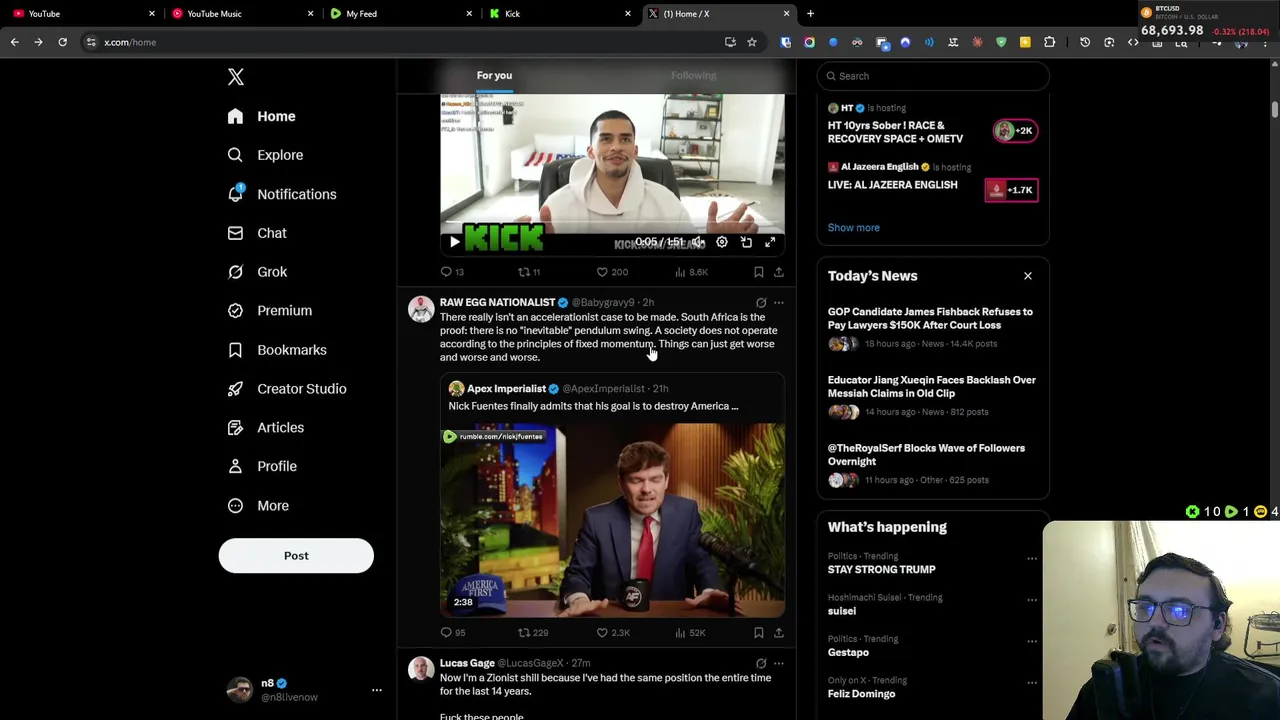Open RAW EGG NATIONALIST profile avatar

click(x=421, y=309)
